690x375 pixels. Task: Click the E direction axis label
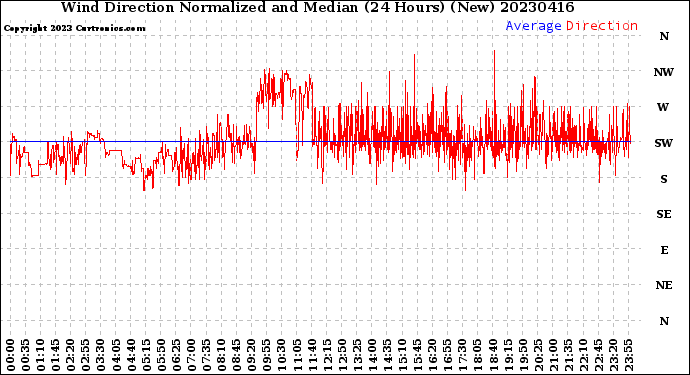click(664, 250)
